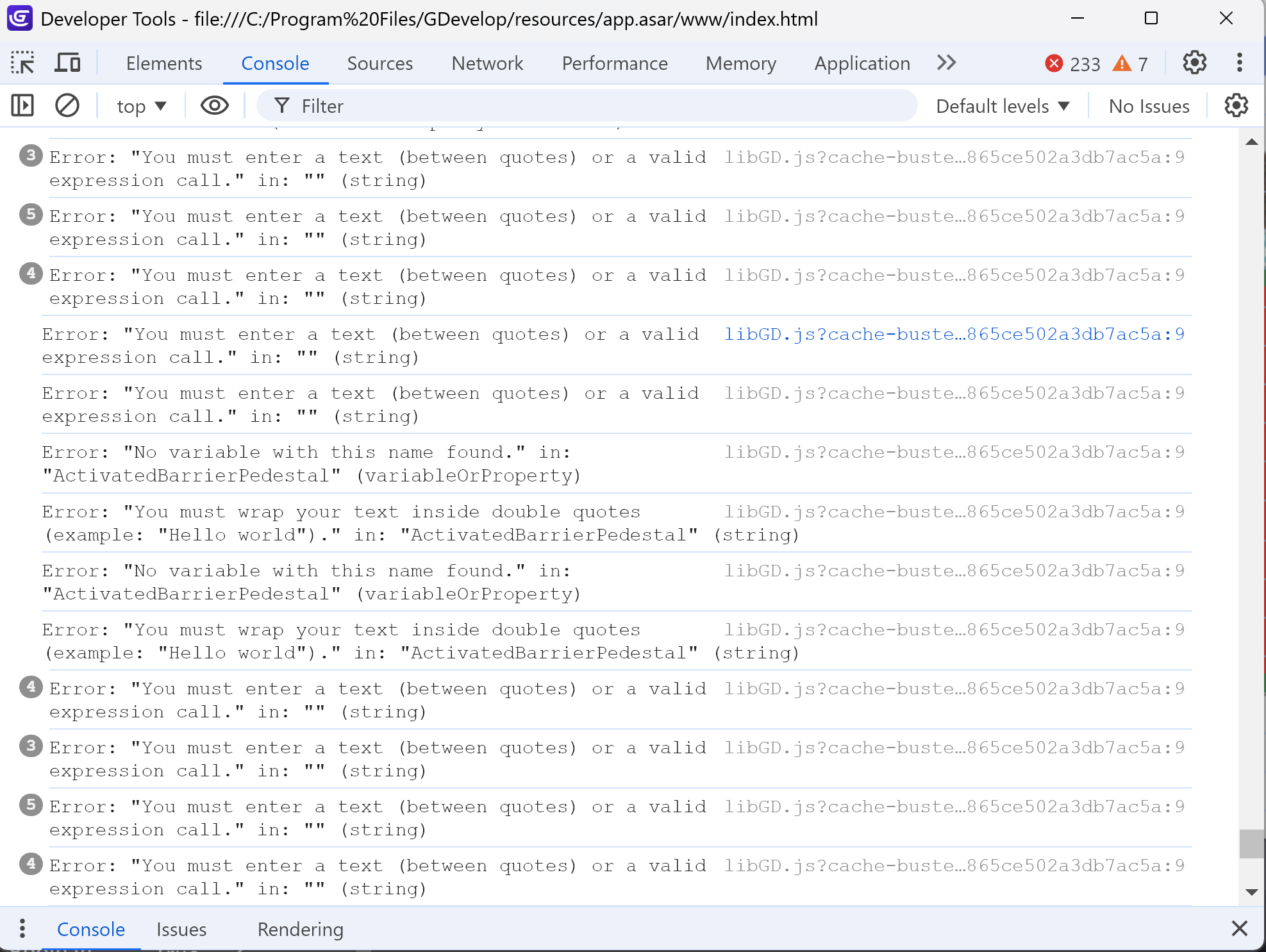Open console settings gear next to No Issues
This screenshot has height=952, width=1266.
(x=1236, y=106)
